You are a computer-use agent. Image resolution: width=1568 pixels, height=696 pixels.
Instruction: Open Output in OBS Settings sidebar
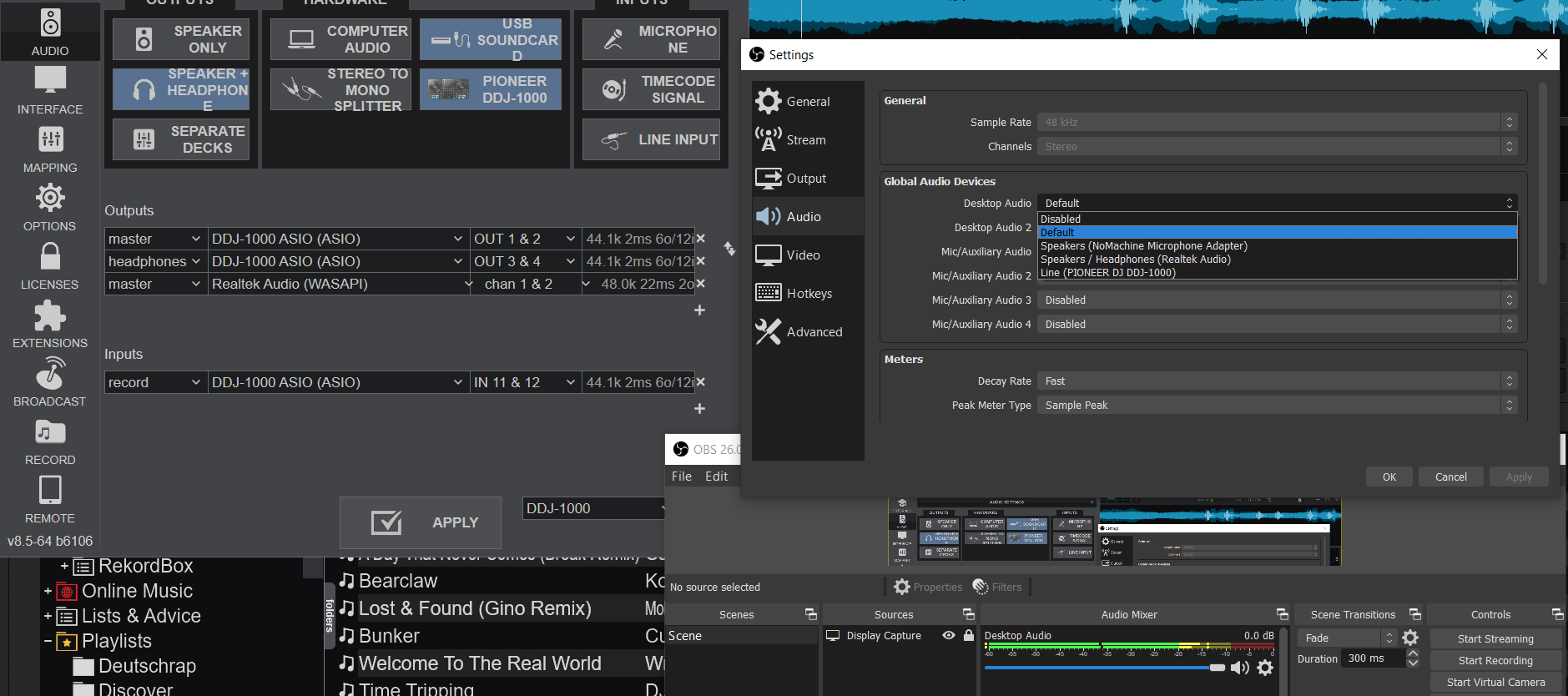pyautogui.click(x=808, y=179)
